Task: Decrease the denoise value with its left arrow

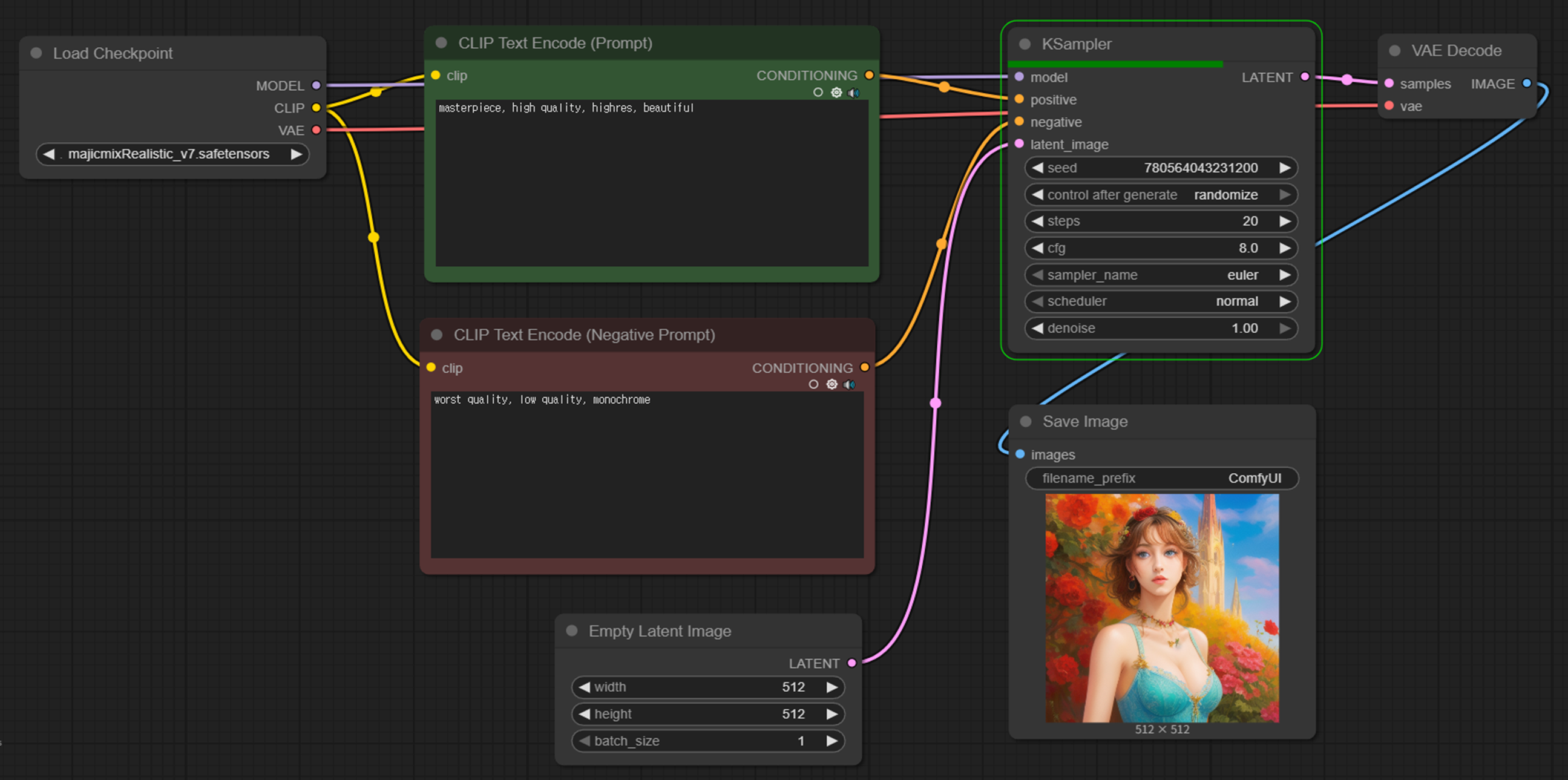Action: (x=1038, y=328)
